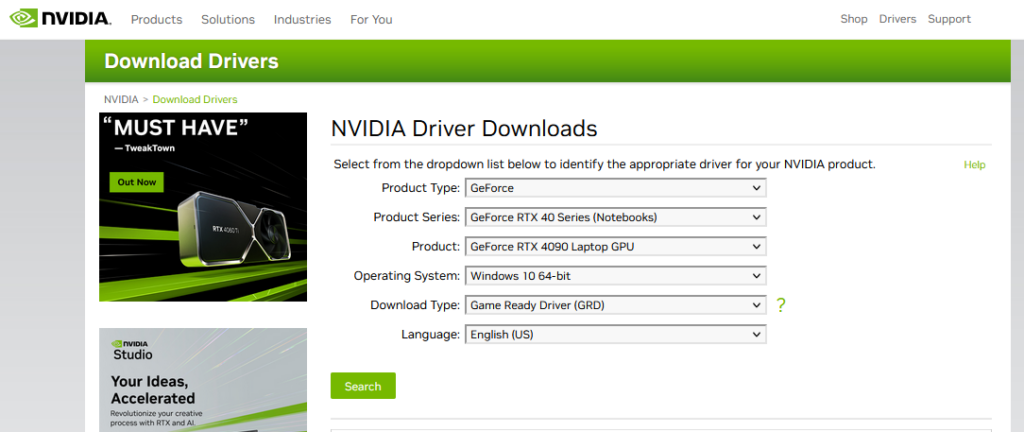Open the Product Type dropdown
This screenshot has height=432, width=1024.
coord(615,188)
